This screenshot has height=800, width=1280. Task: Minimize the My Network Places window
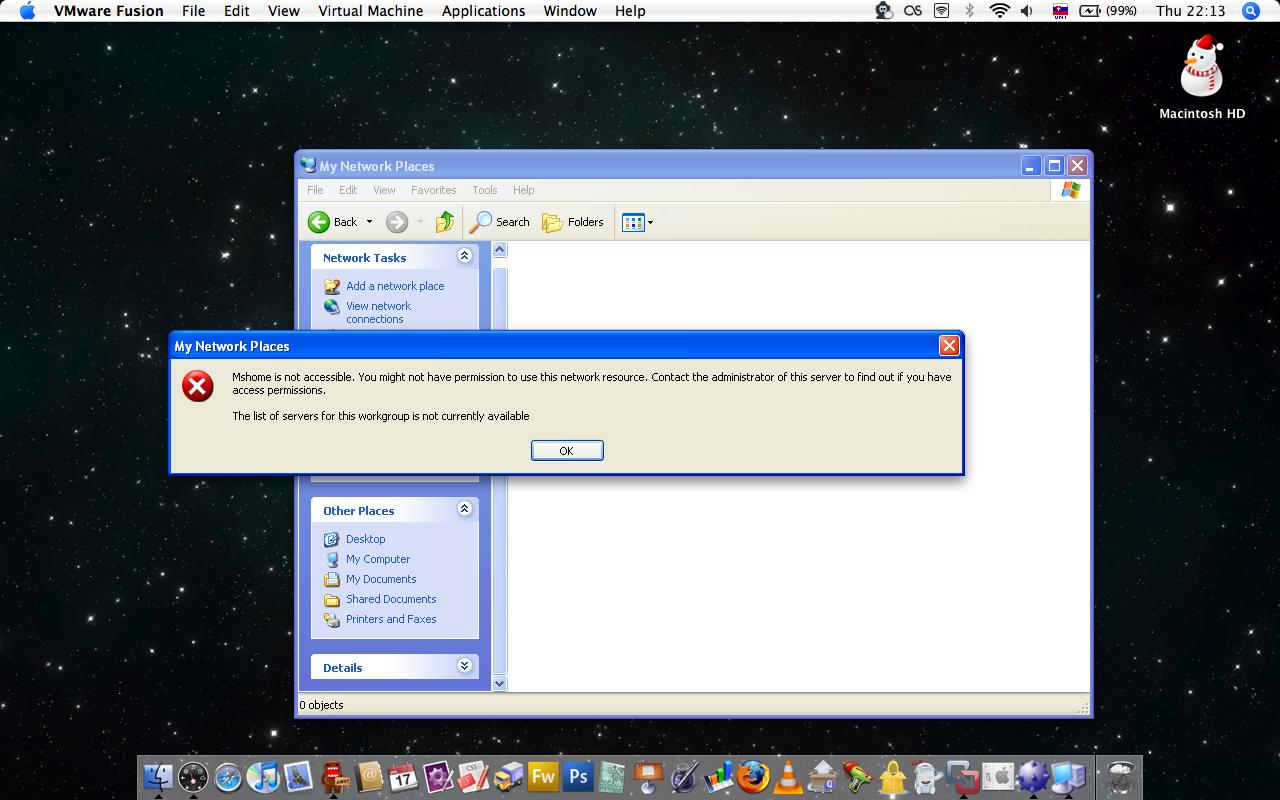click(x=1032, y=166)
